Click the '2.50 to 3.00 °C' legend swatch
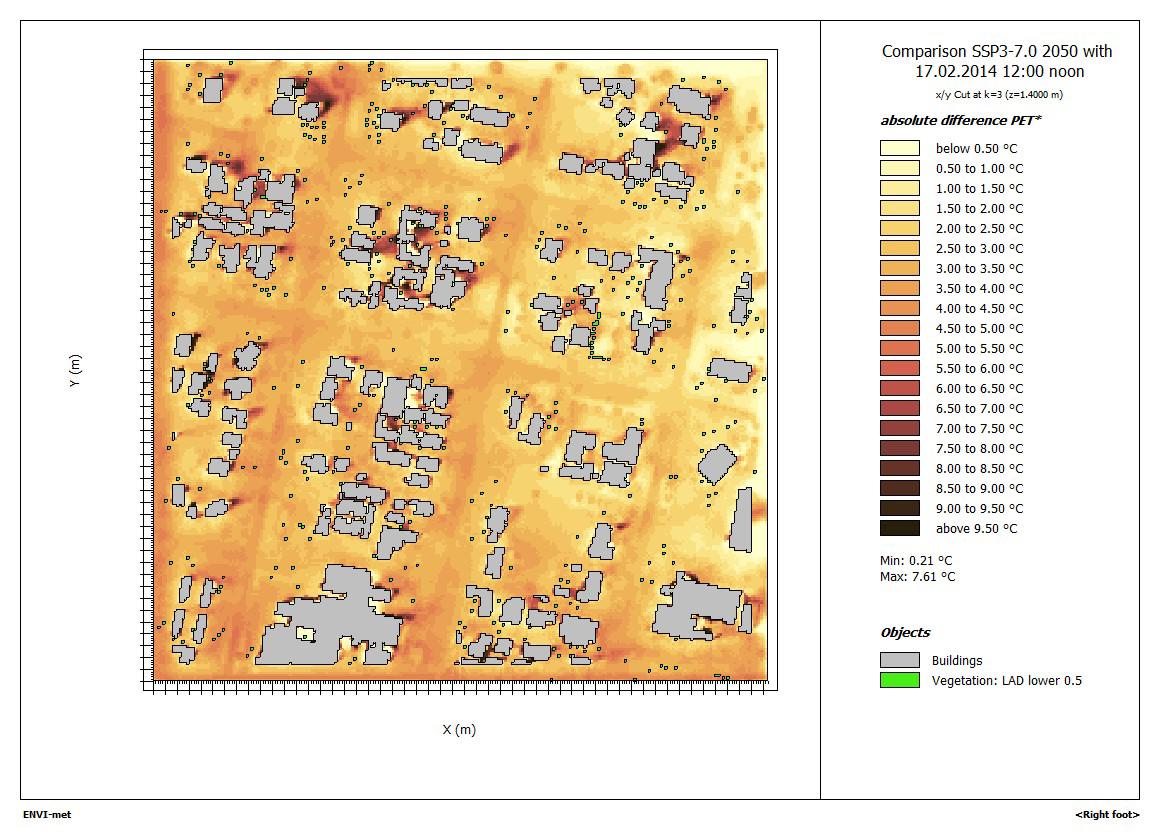This screenshot has width=1160, height=840. pyautogui.click(x=900, y=248)
